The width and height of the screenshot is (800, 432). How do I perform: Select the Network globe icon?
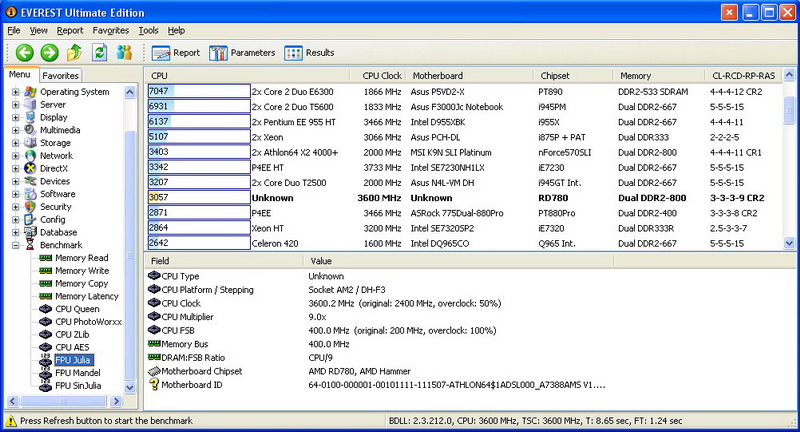31,156
